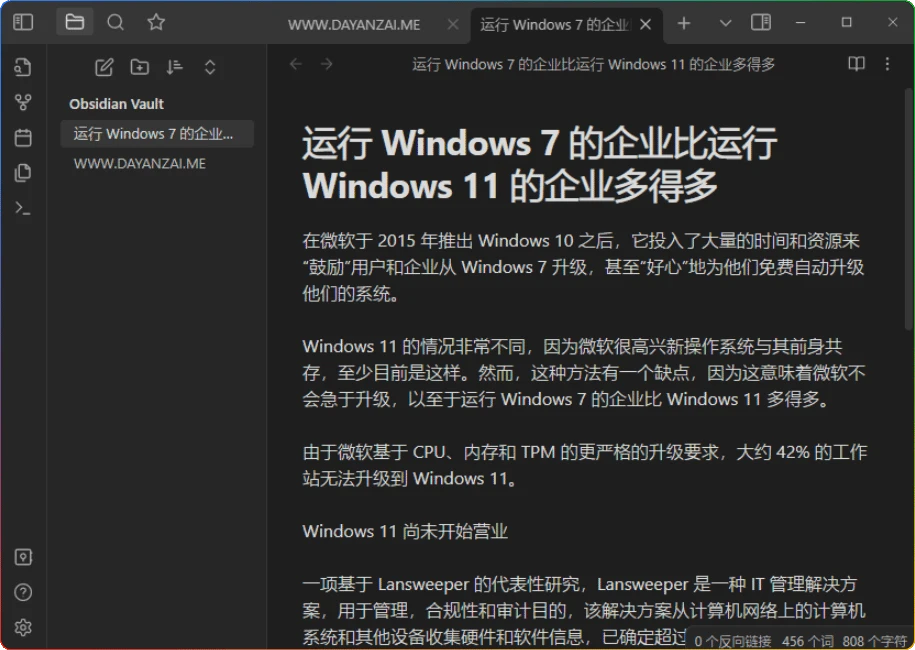Navigate back with the left arrow
Viewport: 915px width, 650px height.
coord(295,63)
